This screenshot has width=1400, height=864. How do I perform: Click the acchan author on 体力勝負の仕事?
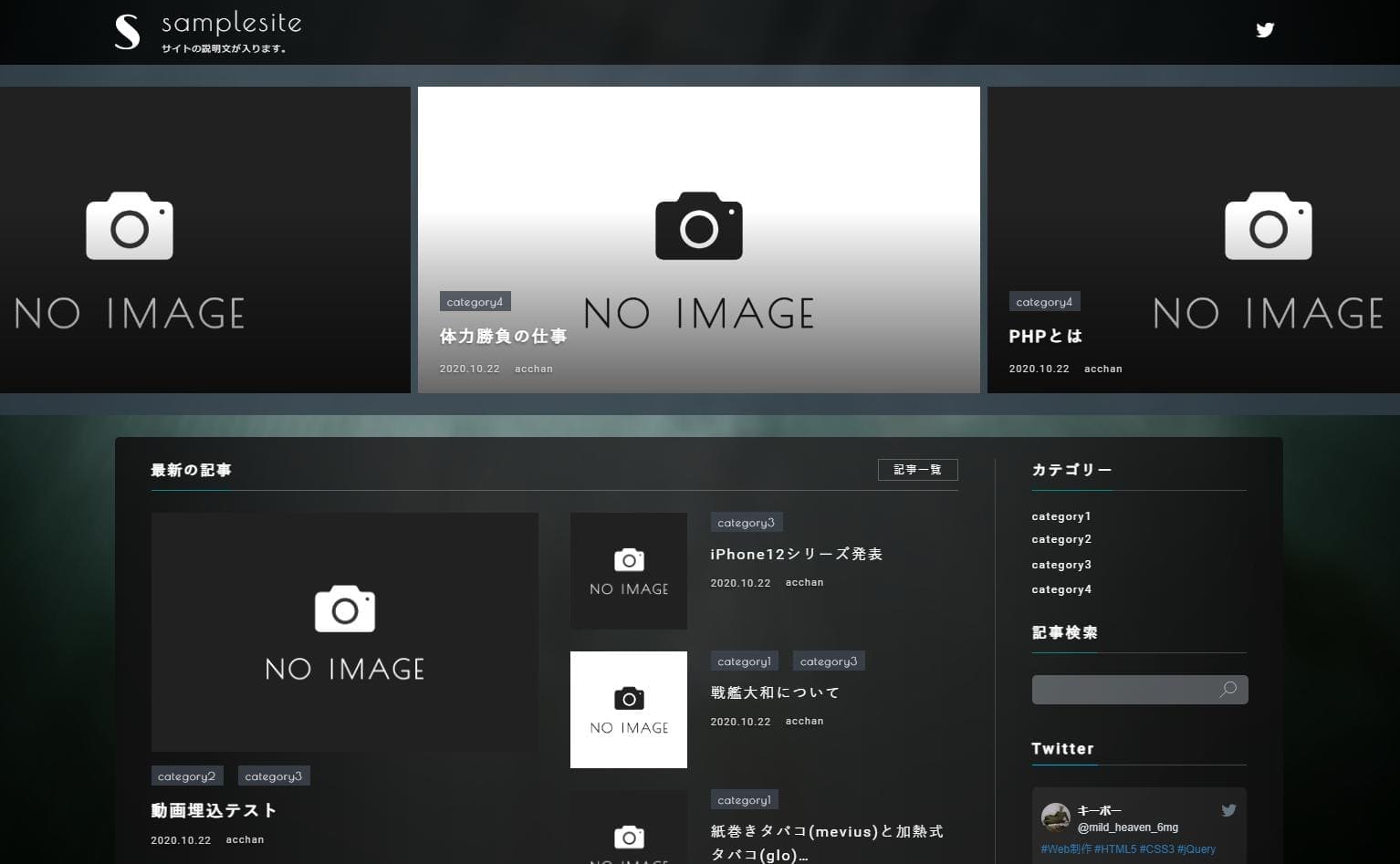click(534, 369)
